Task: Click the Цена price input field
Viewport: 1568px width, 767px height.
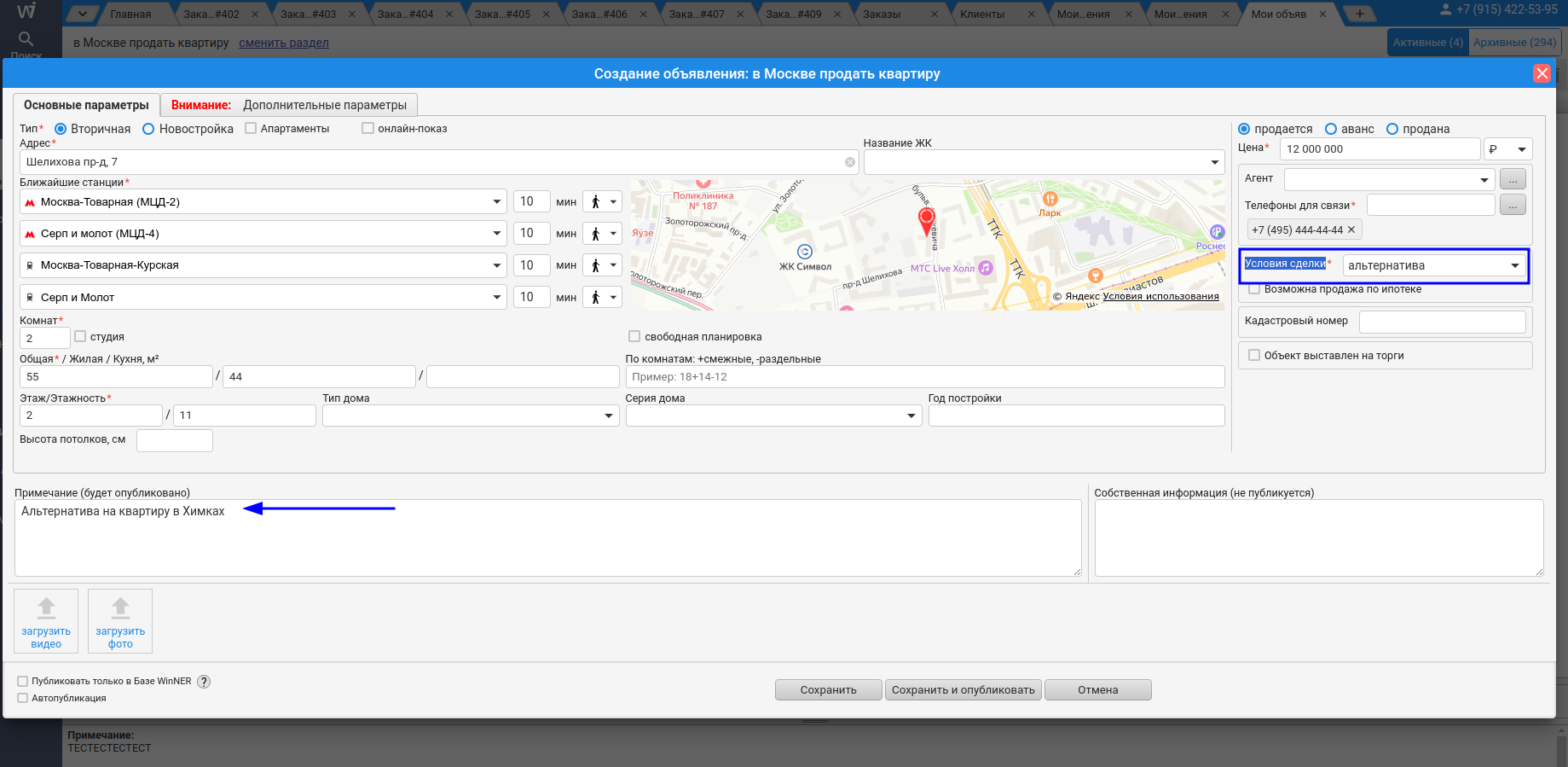Action: tap(1380, 148)
